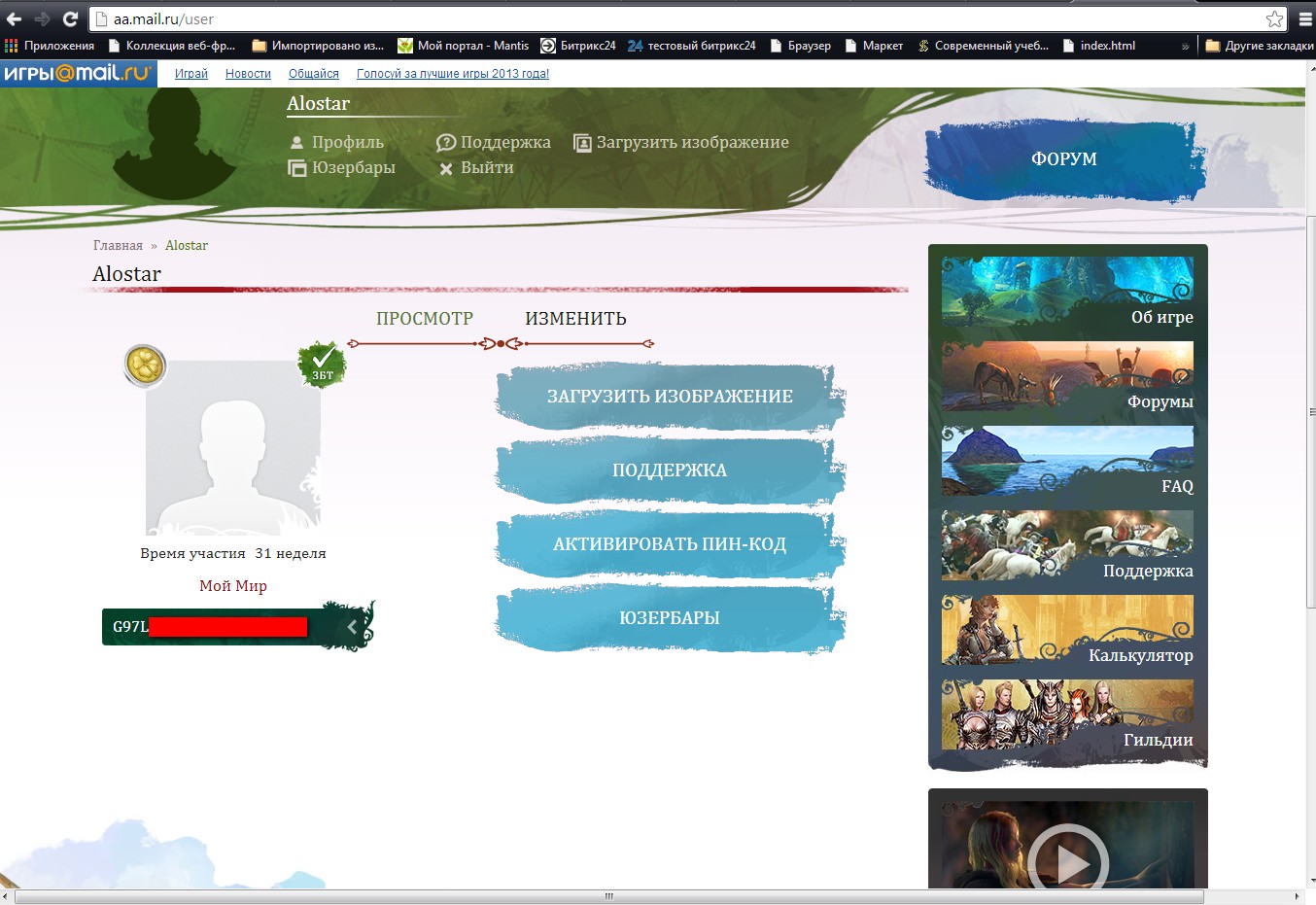Open Новости in the top menu
The height and width of the screenshot is (905, 1316).
click(248, 74)
